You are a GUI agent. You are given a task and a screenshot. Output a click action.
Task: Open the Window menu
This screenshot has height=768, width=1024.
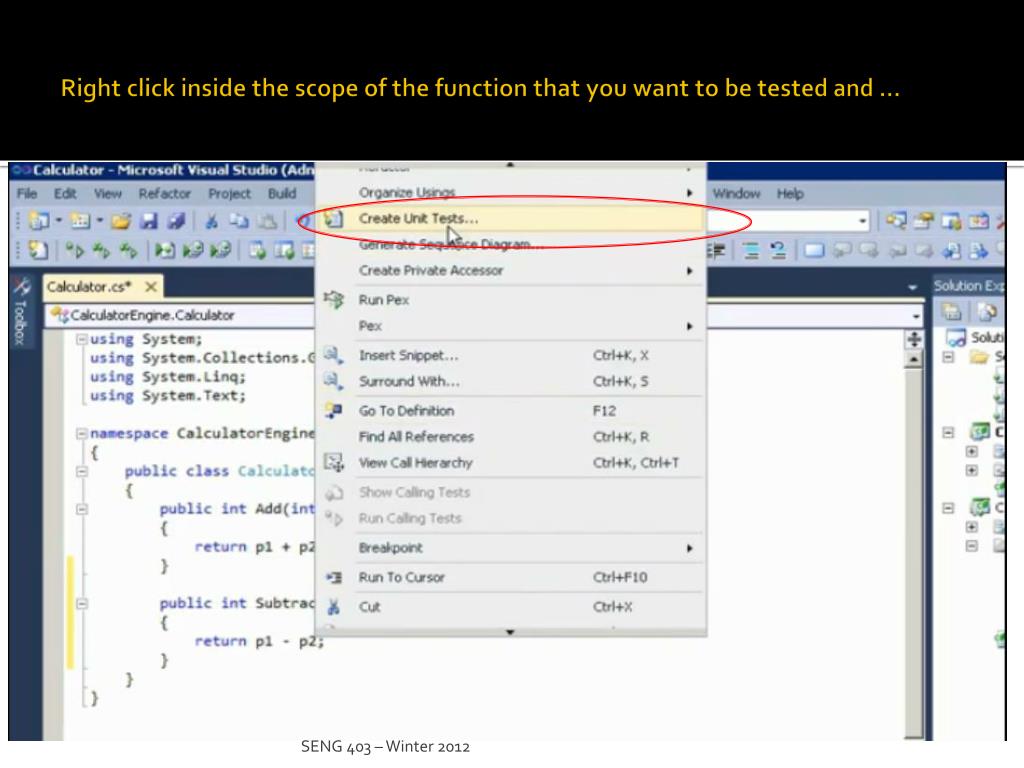[x=737, y=194]
